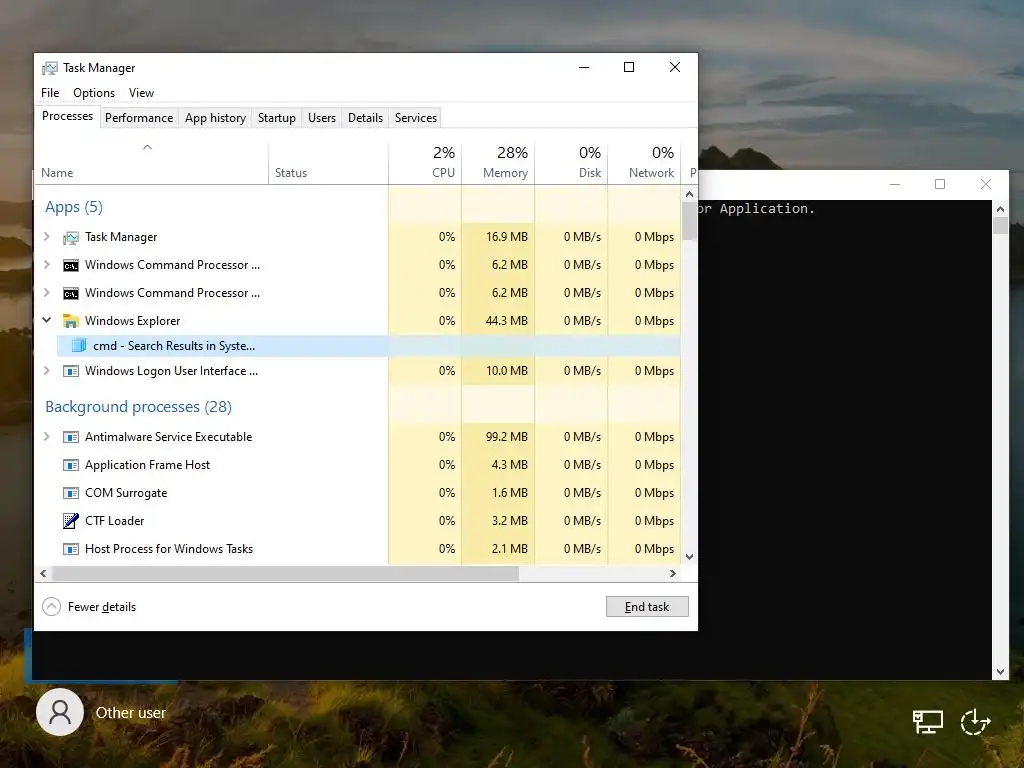Click the Apps (5) group header
The height and width of the screenshot is (768, 1024).
pyautogui.click(x=74, y=207)
